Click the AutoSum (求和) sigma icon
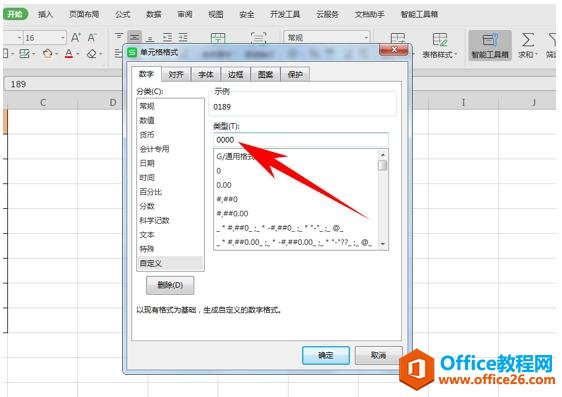This screenshot has width=562, height=397. 528,39
